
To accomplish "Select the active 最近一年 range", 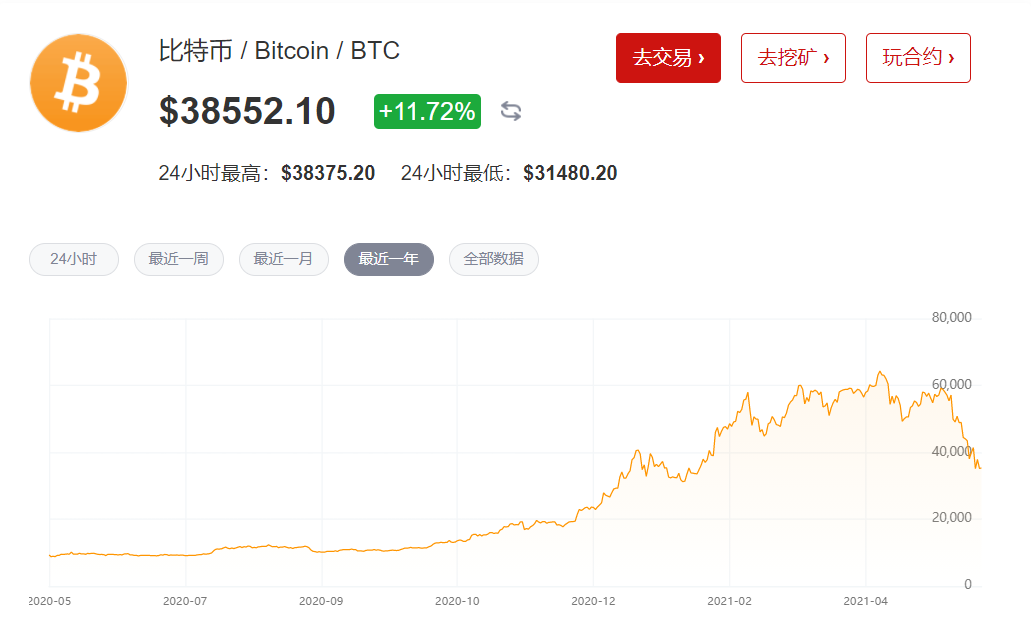I will [388, 259].
